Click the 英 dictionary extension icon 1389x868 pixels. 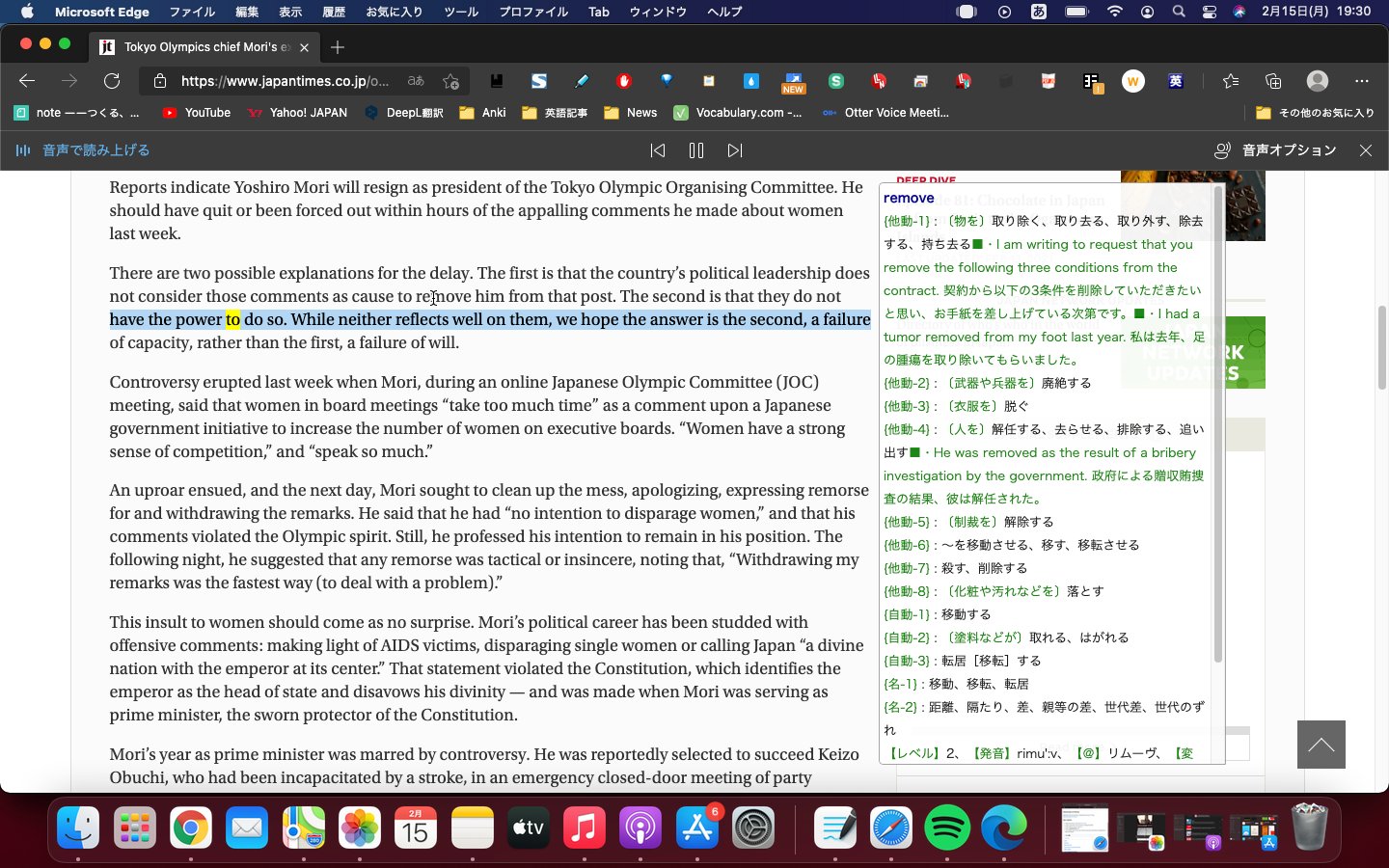pos(1176,81)
